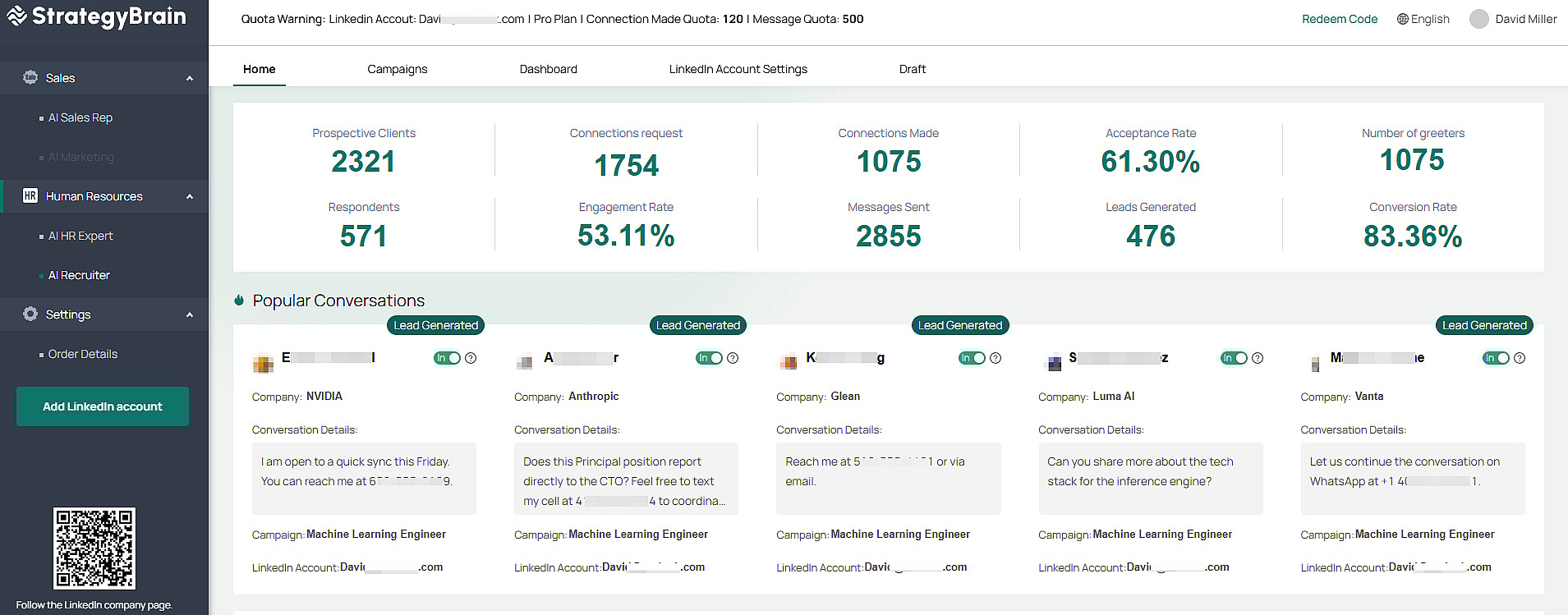
Task: Open the LinkedIn Account Settings tab
Action: (x=738, y=69)
